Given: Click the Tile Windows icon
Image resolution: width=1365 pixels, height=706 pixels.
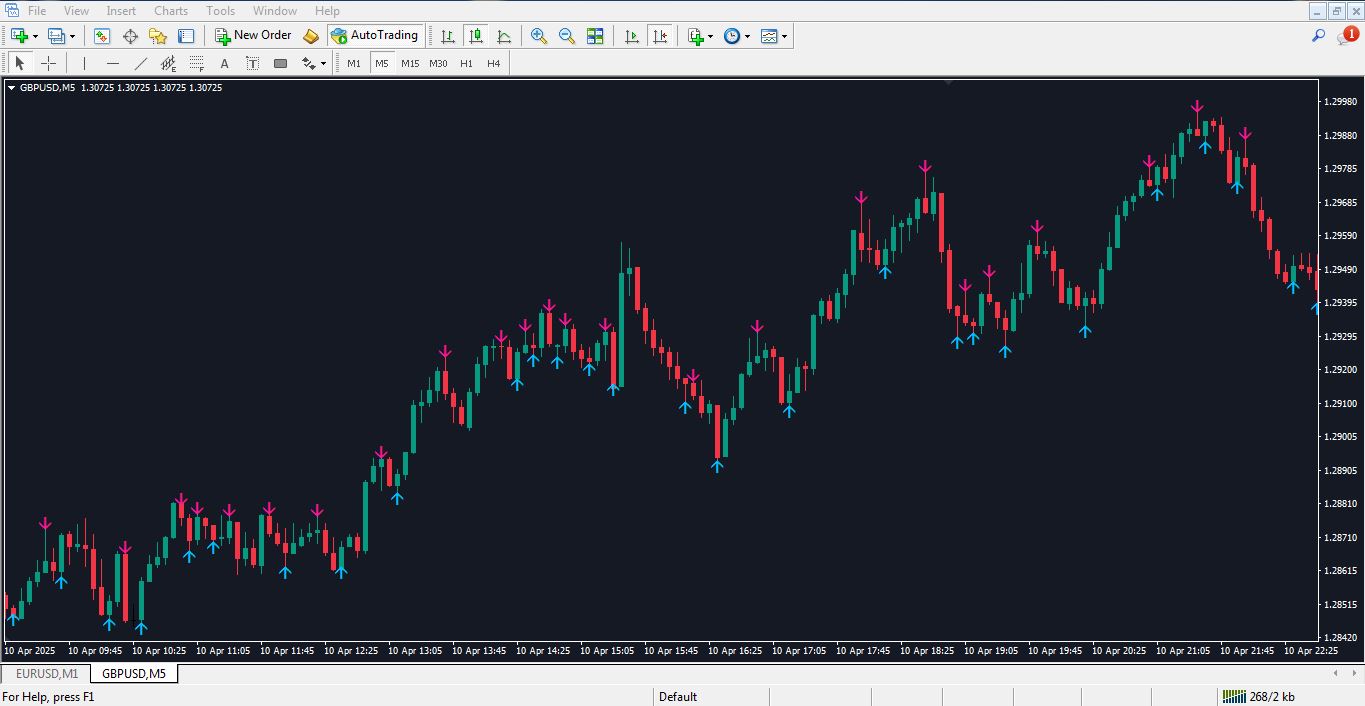Looking at the screenshot, I should click(x=595, y=36).
